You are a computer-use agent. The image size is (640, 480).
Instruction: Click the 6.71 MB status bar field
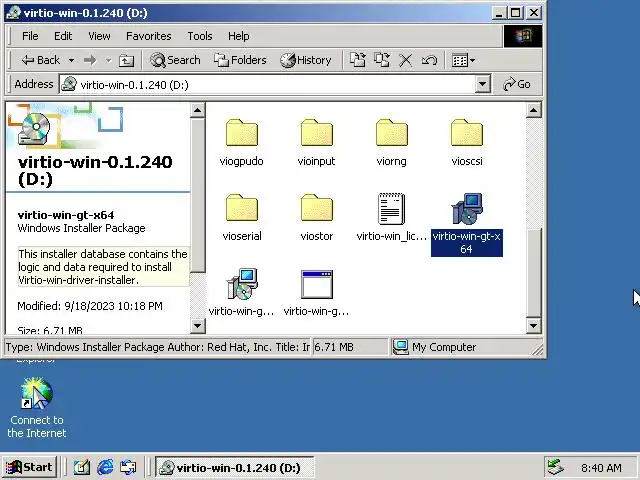(x=350, y=347)
